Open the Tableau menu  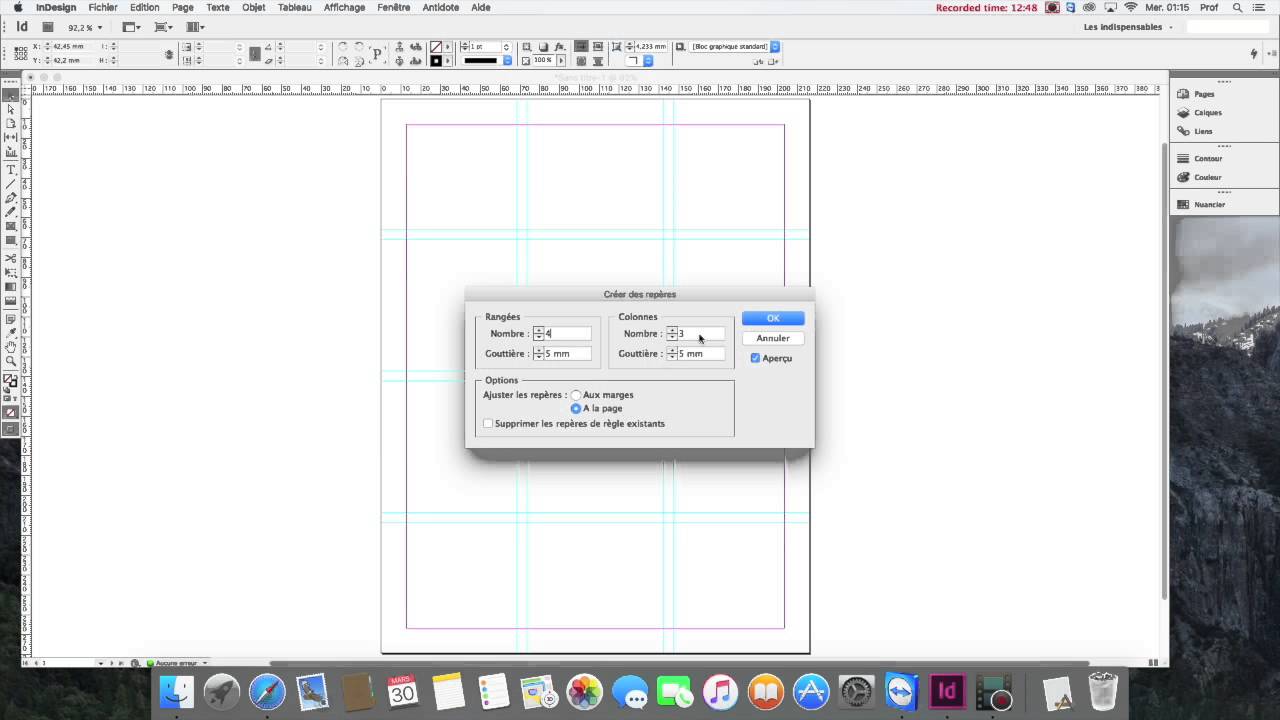pyautogui.click(x=294, y=7)
